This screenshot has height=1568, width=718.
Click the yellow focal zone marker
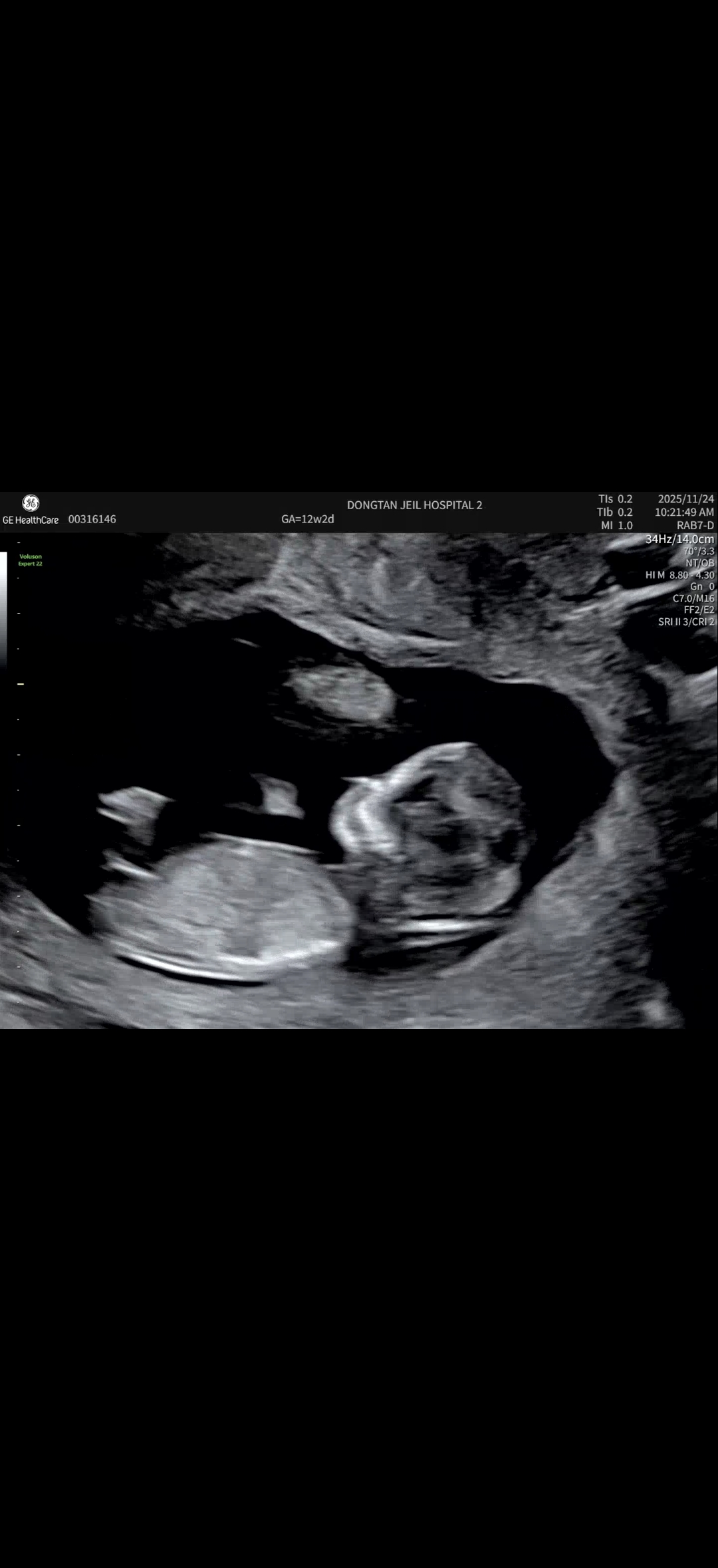(21, 683)
